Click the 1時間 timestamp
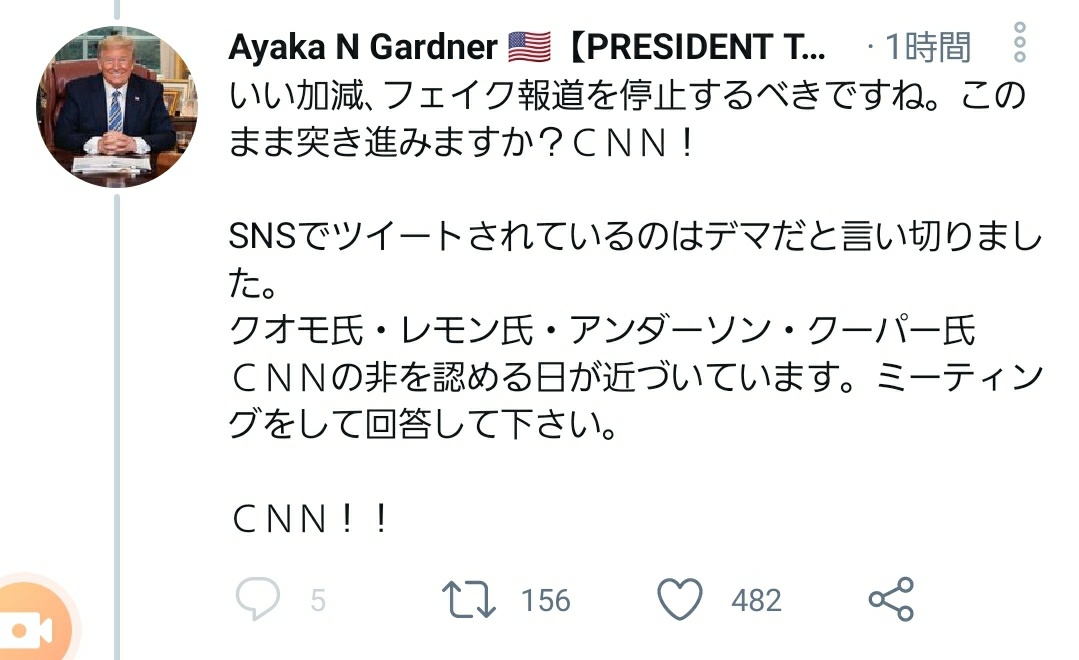This screenshot has height=660, width=1079. pos(926,46)
